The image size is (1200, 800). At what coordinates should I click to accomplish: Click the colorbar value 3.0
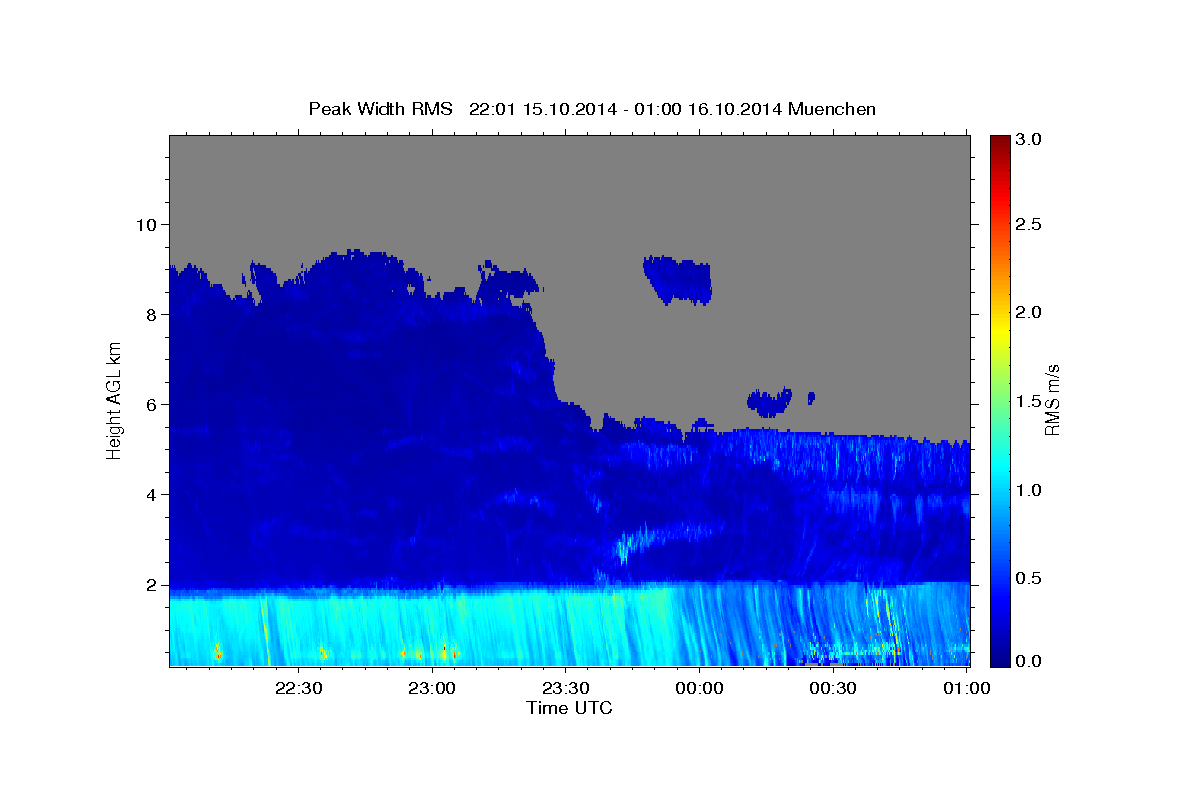1031,140
